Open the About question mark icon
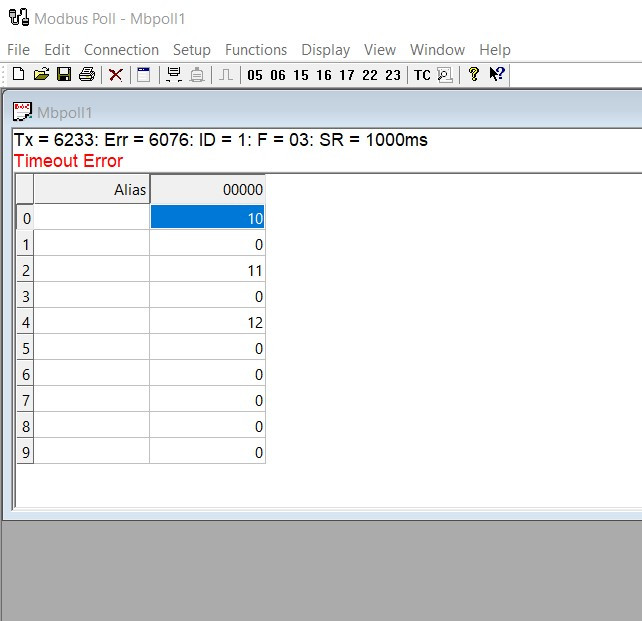 coord(474,75)
